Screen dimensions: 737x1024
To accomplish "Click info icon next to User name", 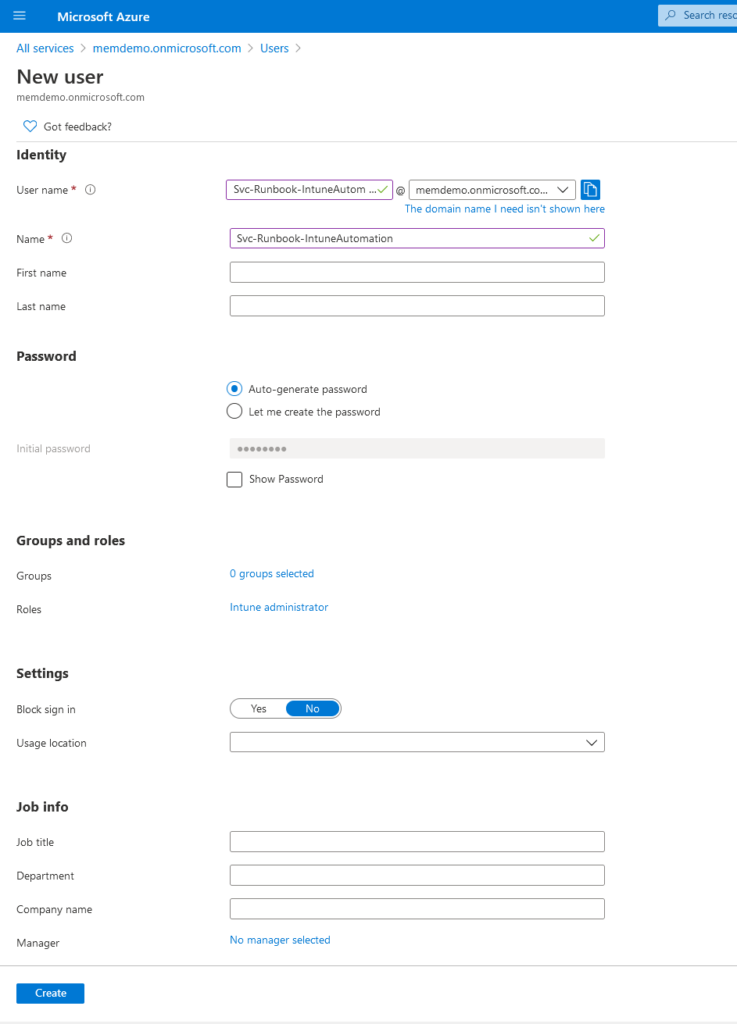I will (90, 189).
